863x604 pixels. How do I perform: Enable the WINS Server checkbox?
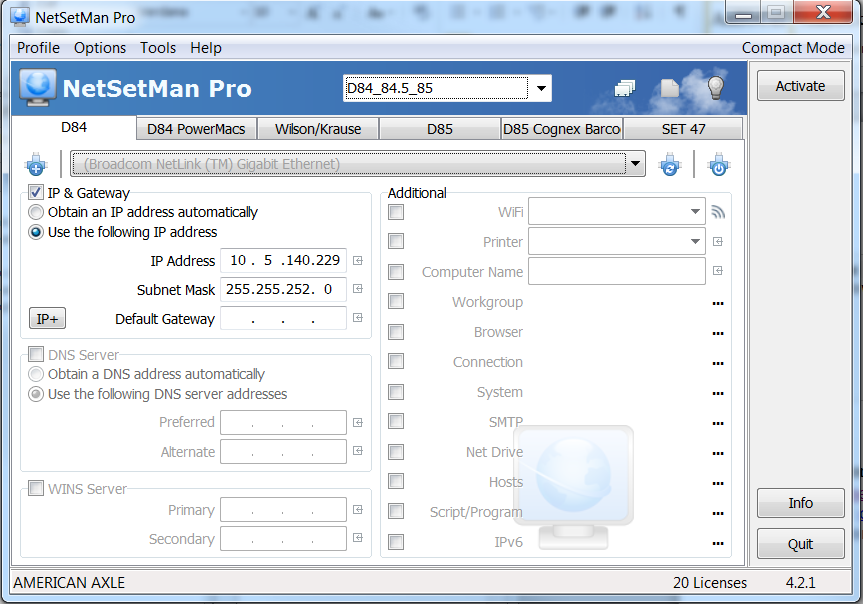pos(36,488)
